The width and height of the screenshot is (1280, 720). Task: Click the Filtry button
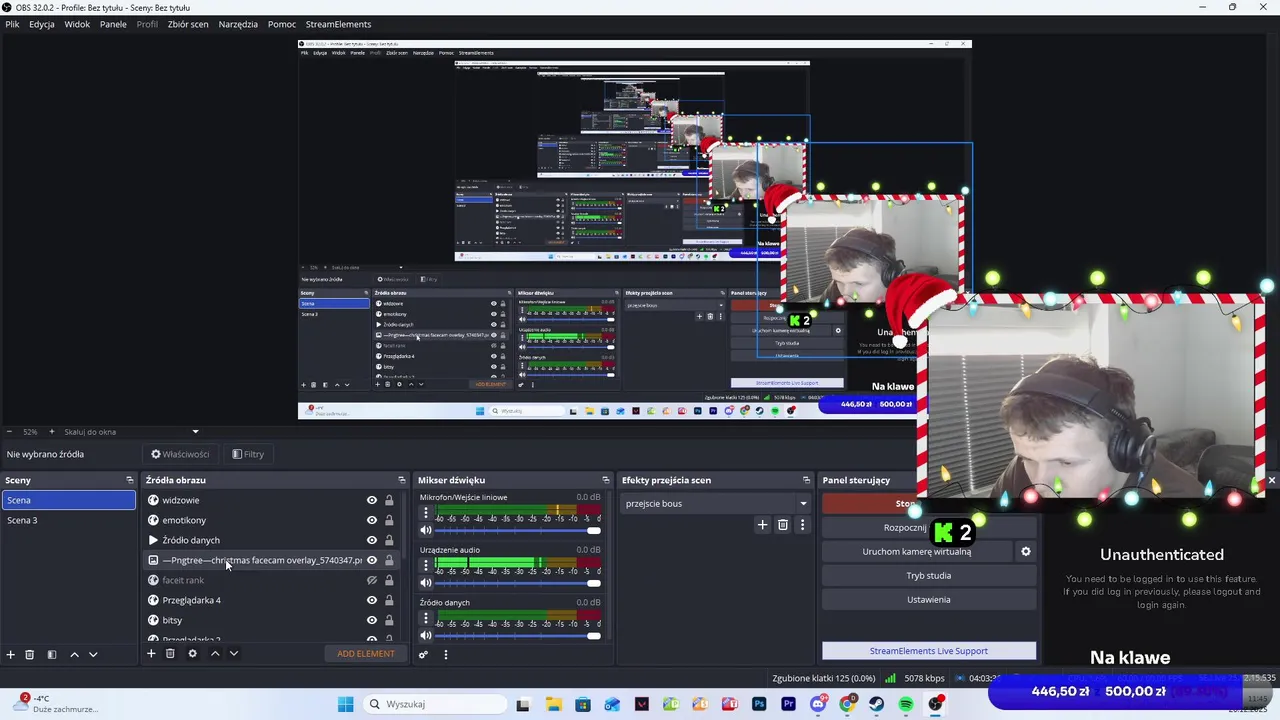coord(248,454)
